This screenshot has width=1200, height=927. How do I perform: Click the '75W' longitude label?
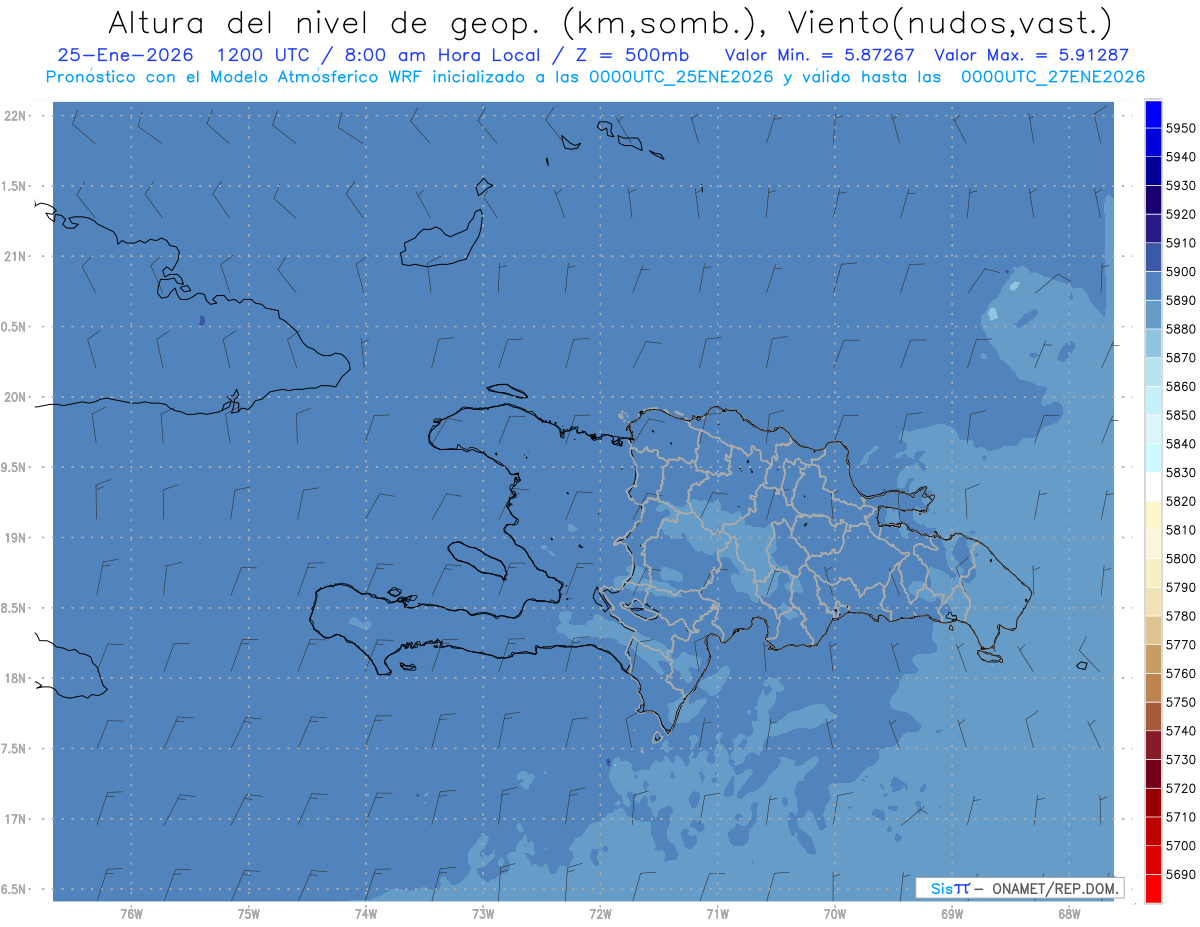click(248, 913)
